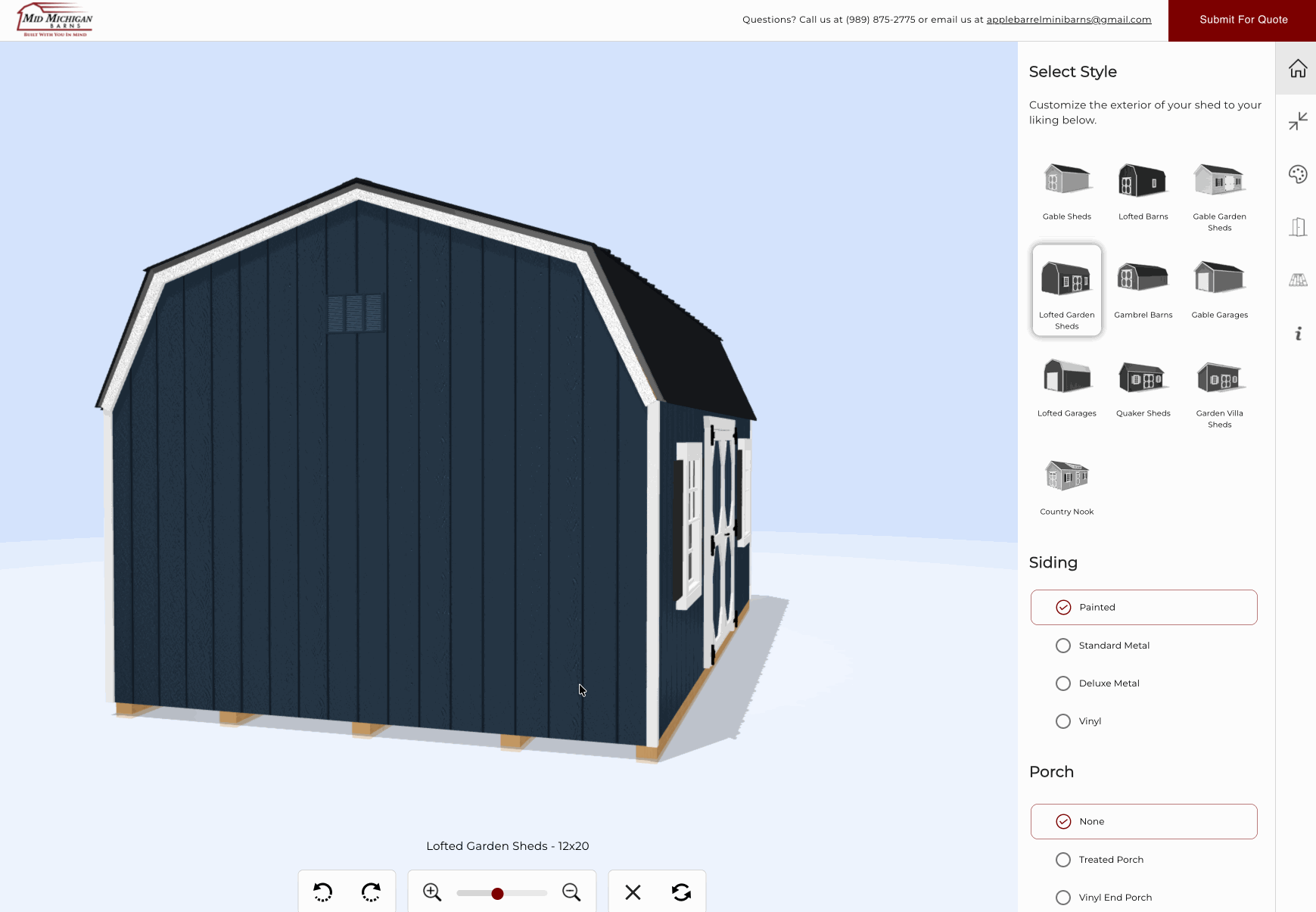Image resolution: width=1316 pixels, height=912 pixels.
Task: Choose the Treated Porch option
Action: [x=1063, y=860]
